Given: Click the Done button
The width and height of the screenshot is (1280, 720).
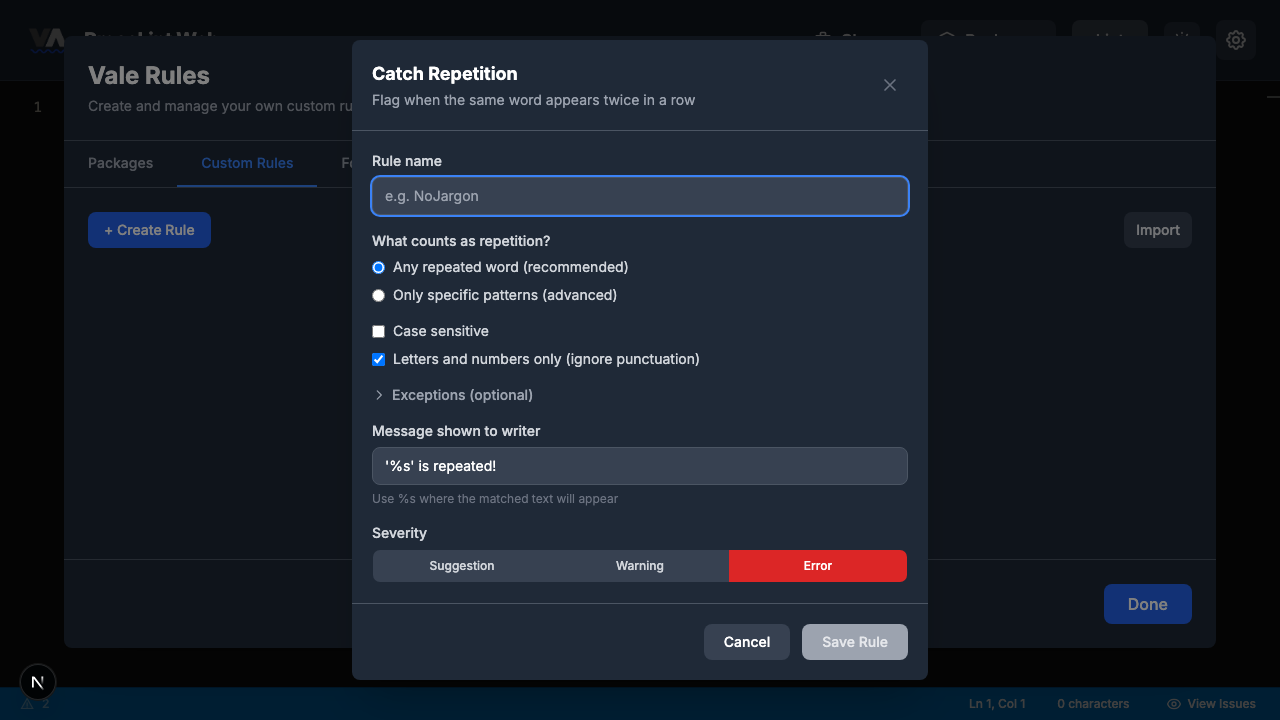Looking at the screenshot, I should pos(1147,604).
